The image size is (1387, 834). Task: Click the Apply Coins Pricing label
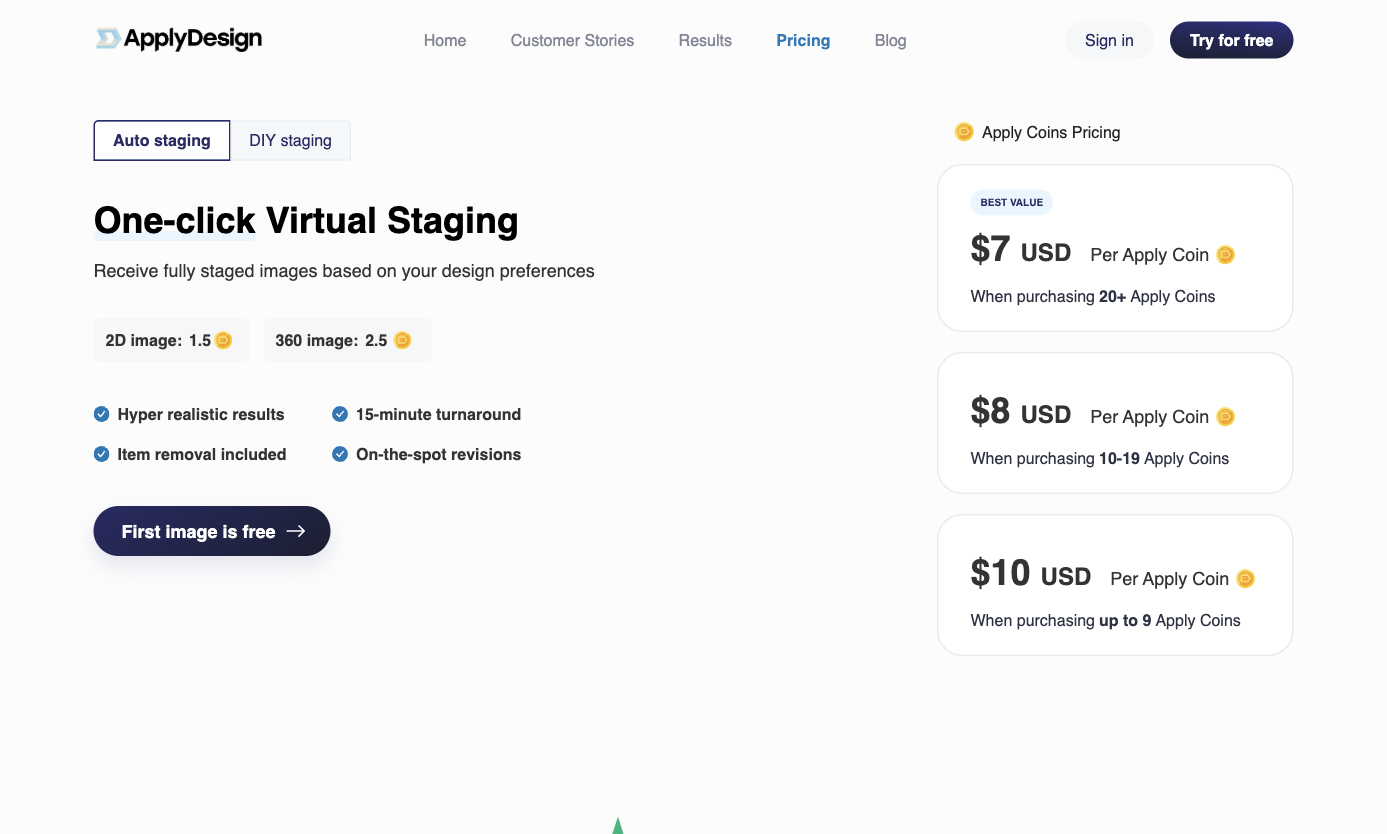(1051, 132)
